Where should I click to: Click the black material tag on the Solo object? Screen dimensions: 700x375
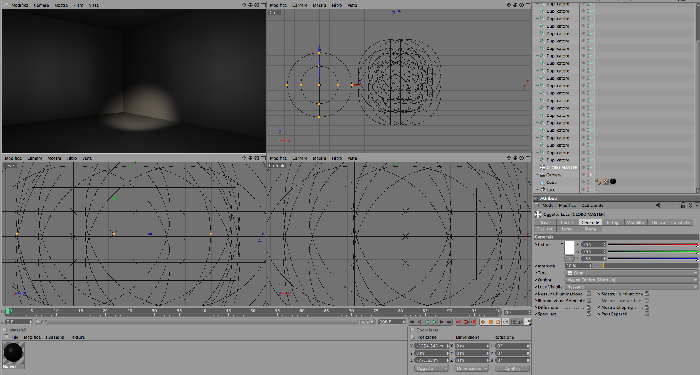(x=613, y=182)
